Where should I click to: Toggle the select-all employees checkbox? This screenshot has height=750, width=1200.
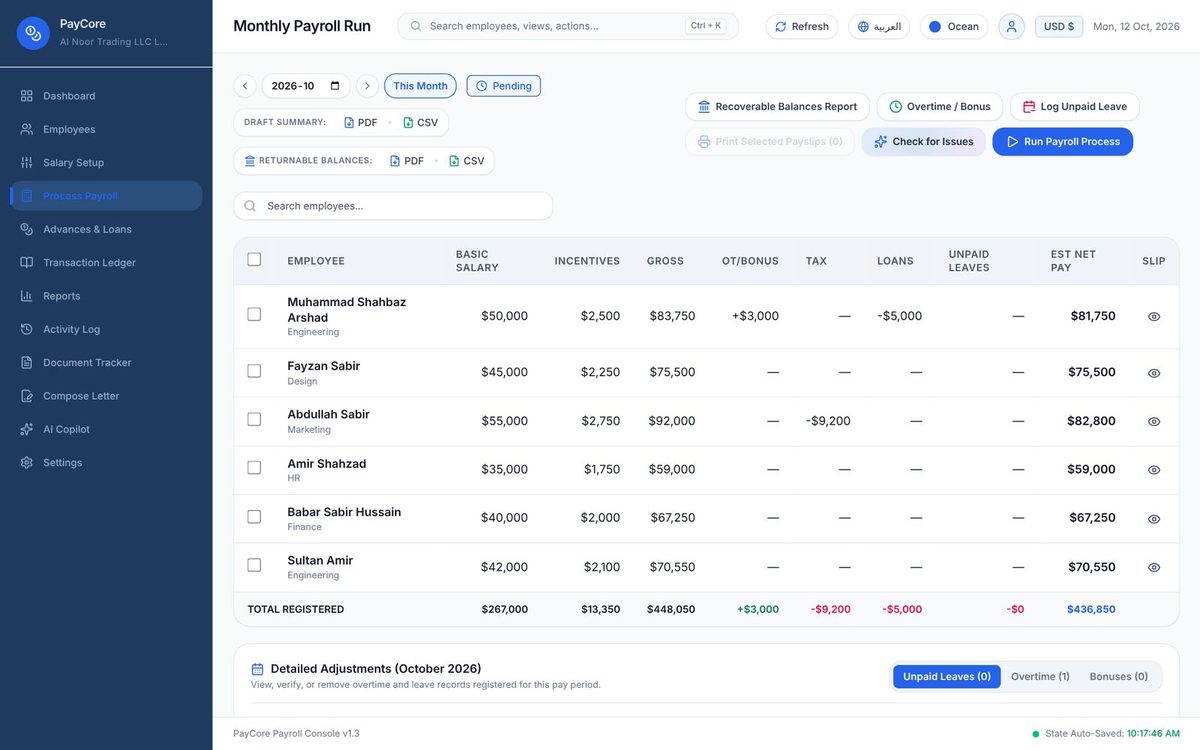254,259
